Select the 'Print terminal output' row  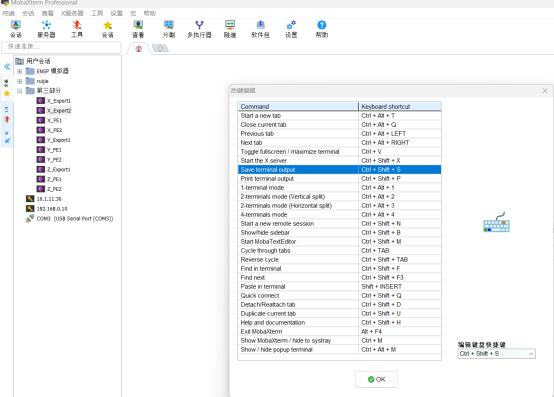coord(339,179)
